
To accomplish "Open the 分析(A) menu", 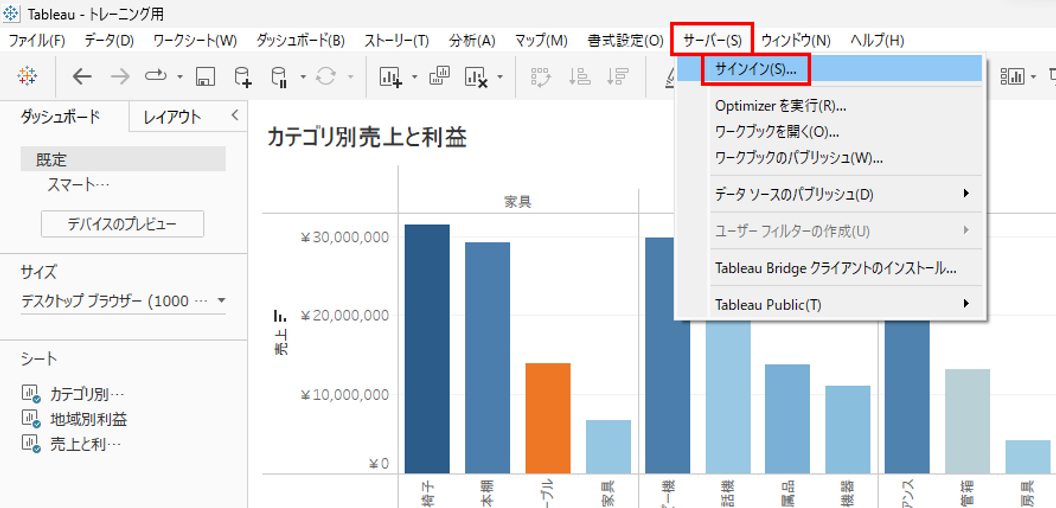I will (472, 40).
